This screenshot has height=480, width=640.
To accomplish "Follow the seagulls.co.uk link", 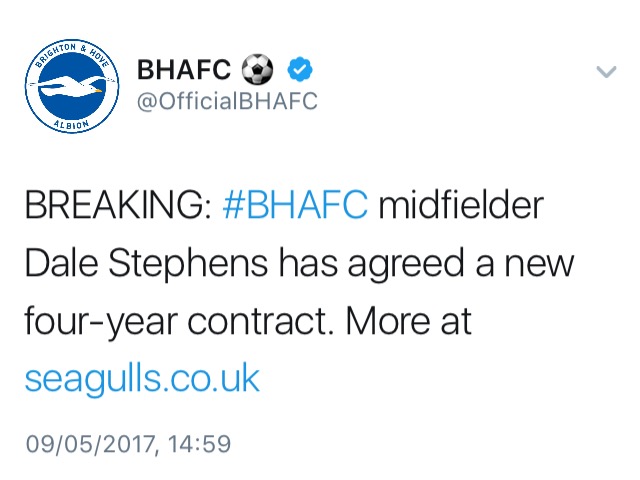I will [x=142, y=380].
